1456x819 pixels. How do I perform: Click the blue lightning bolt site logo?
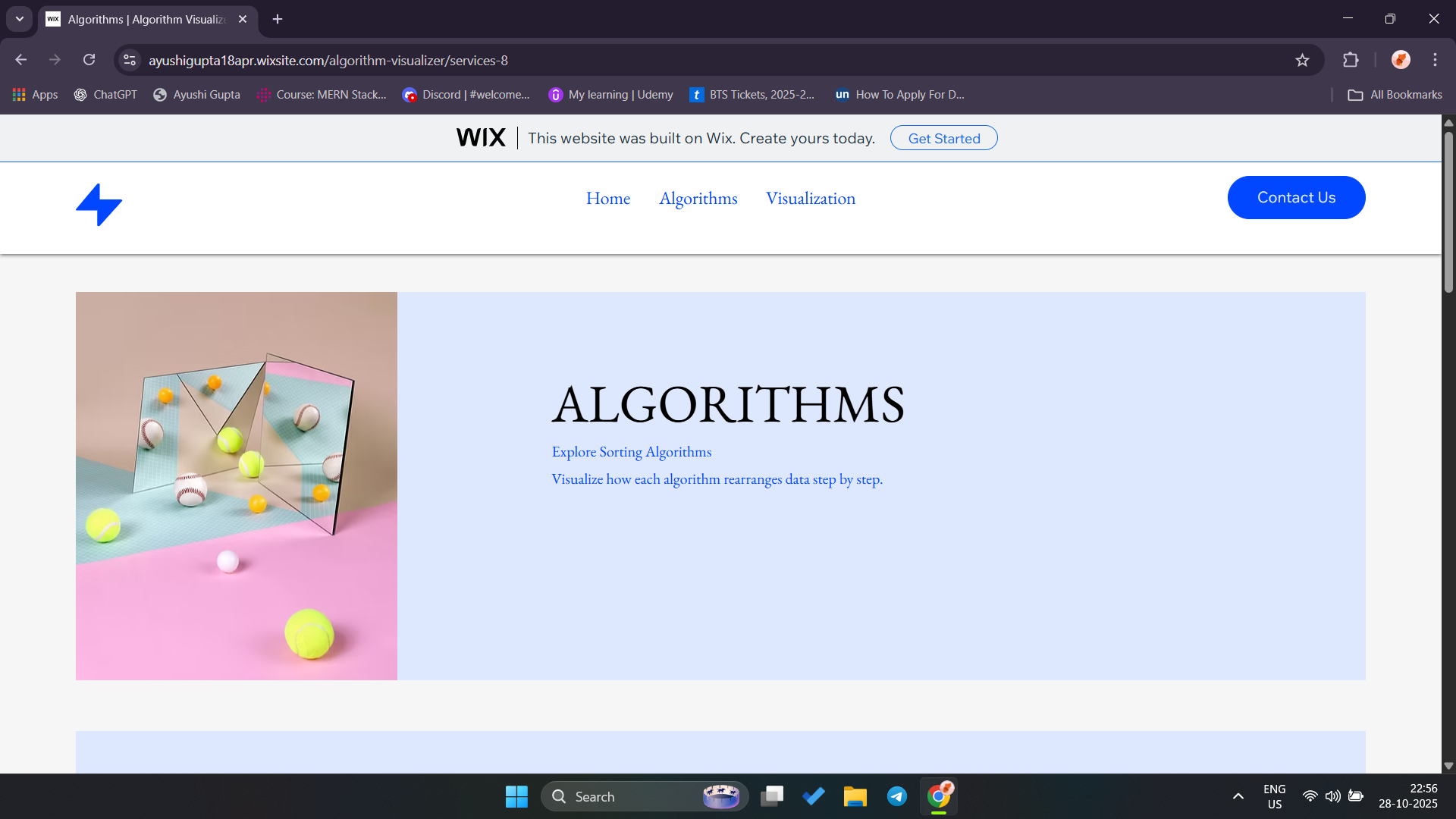99,205
